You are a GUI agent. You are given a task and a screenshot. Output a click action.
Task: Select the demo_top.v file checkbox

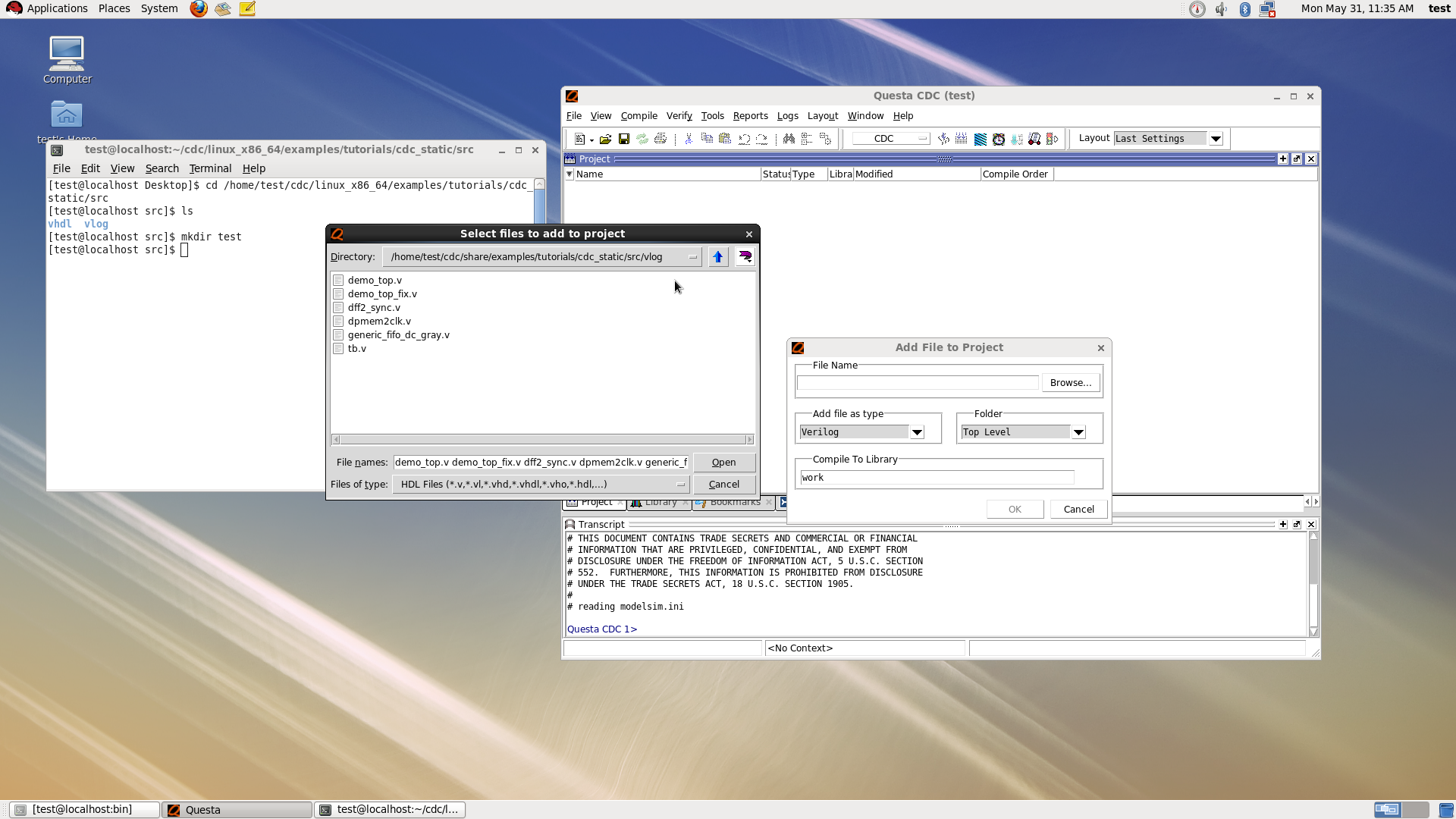click(x=338, y=281)
